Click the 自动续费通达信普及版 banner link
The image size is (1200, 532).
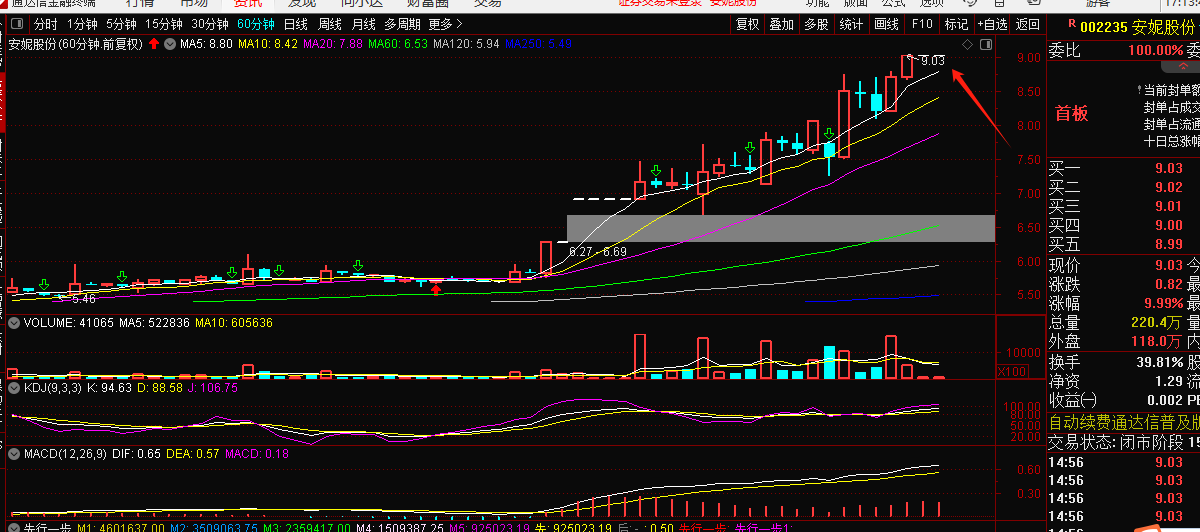(x=1124, y=422)
